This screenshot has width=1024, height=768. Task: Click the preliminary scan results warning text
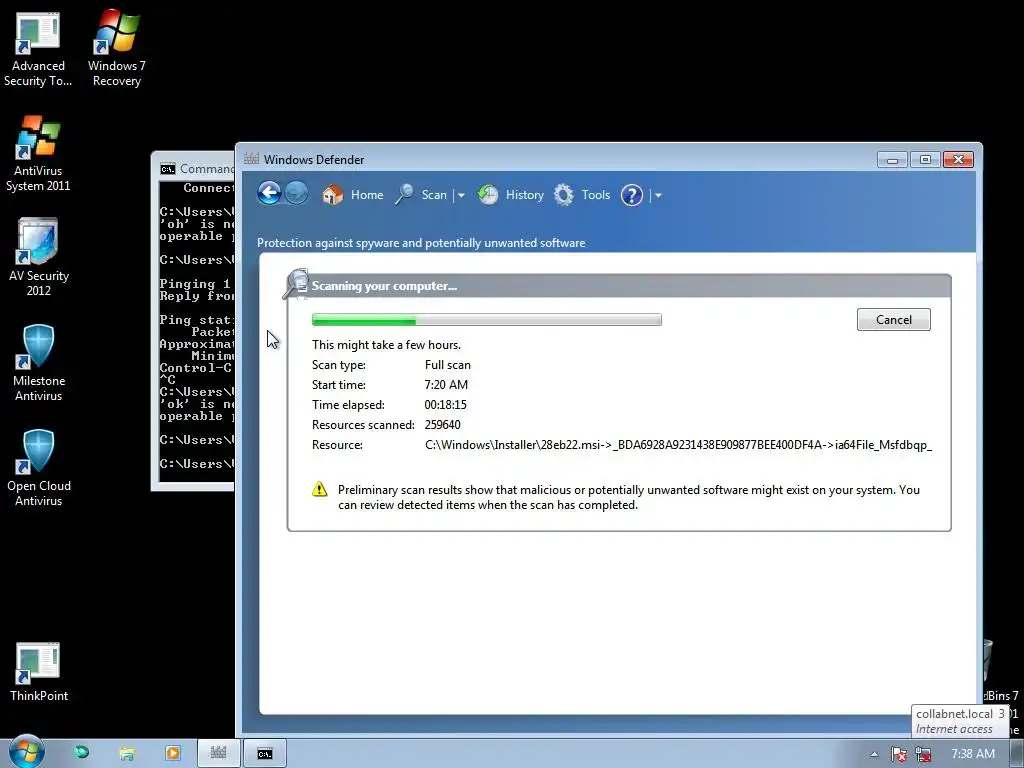pyautogui.click(x=628, y=497)
